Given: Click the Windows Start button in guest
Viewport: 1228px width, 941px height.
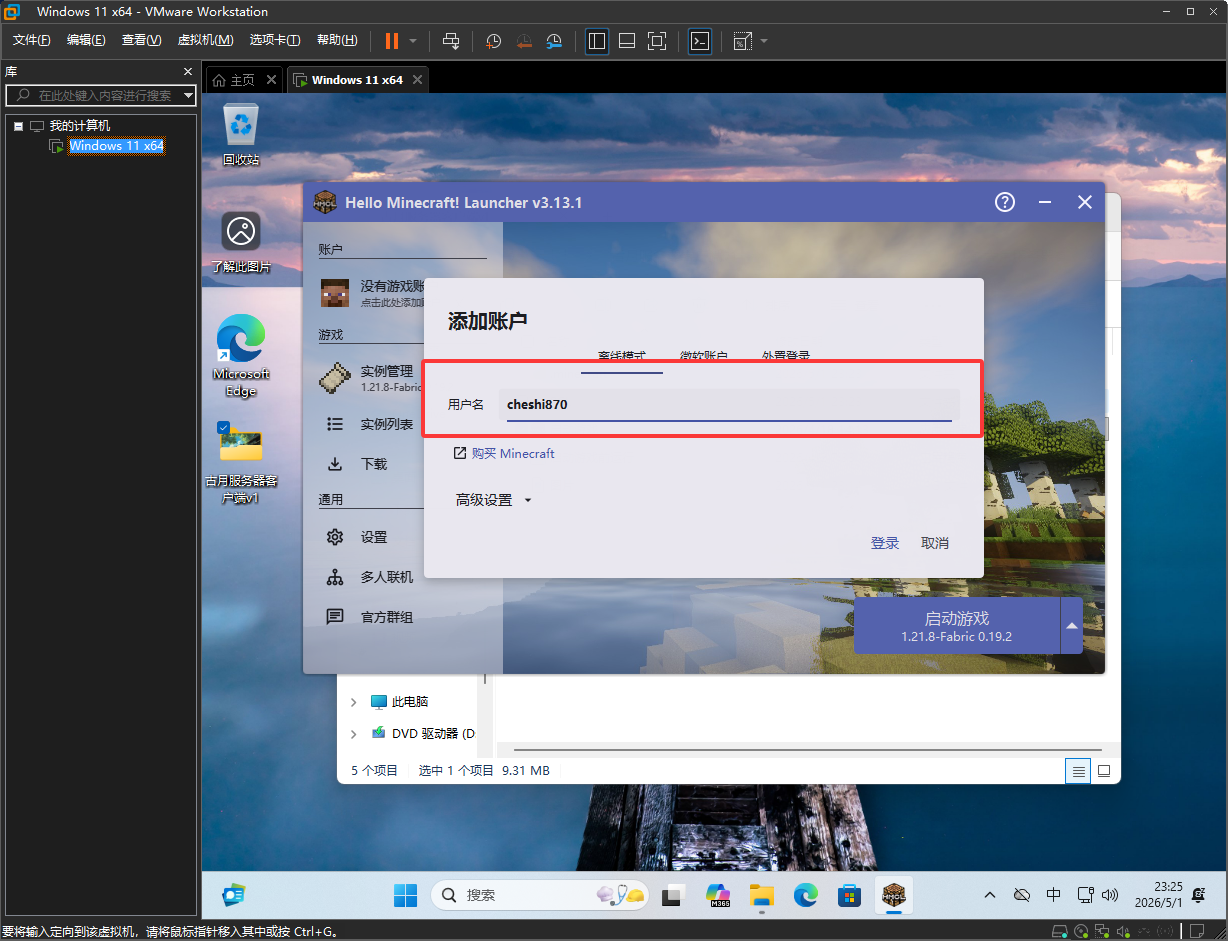Looking at the screenshot, I should (x=405, y=895).
